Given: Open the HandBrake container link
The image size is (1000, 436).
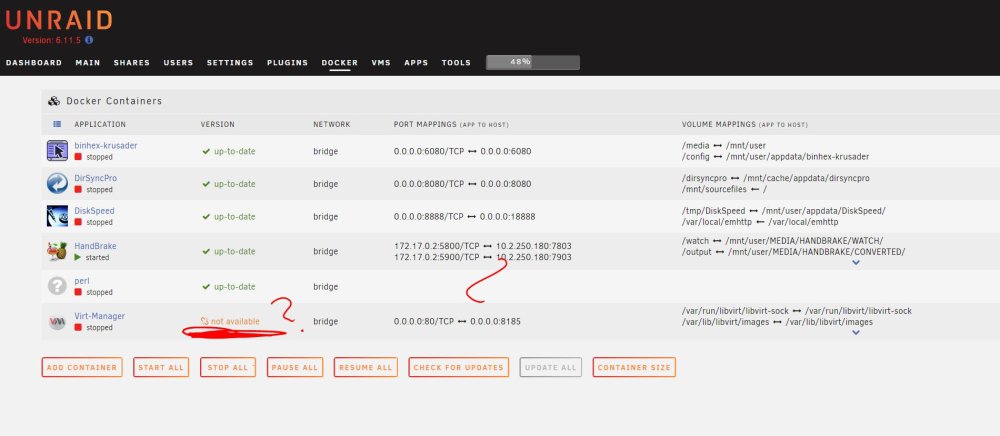Looking at the screenshot, I should click(95, 245).
